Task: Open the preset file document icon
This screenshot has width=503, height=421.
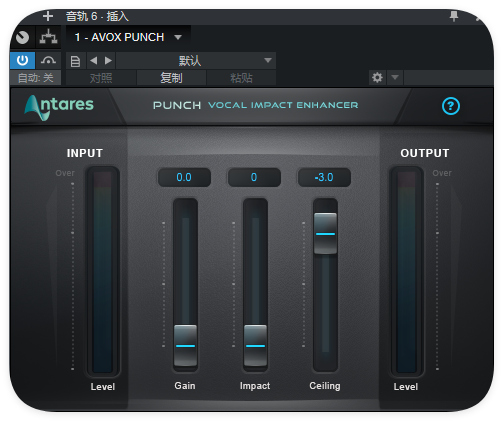Action: (x=75, y=61)
